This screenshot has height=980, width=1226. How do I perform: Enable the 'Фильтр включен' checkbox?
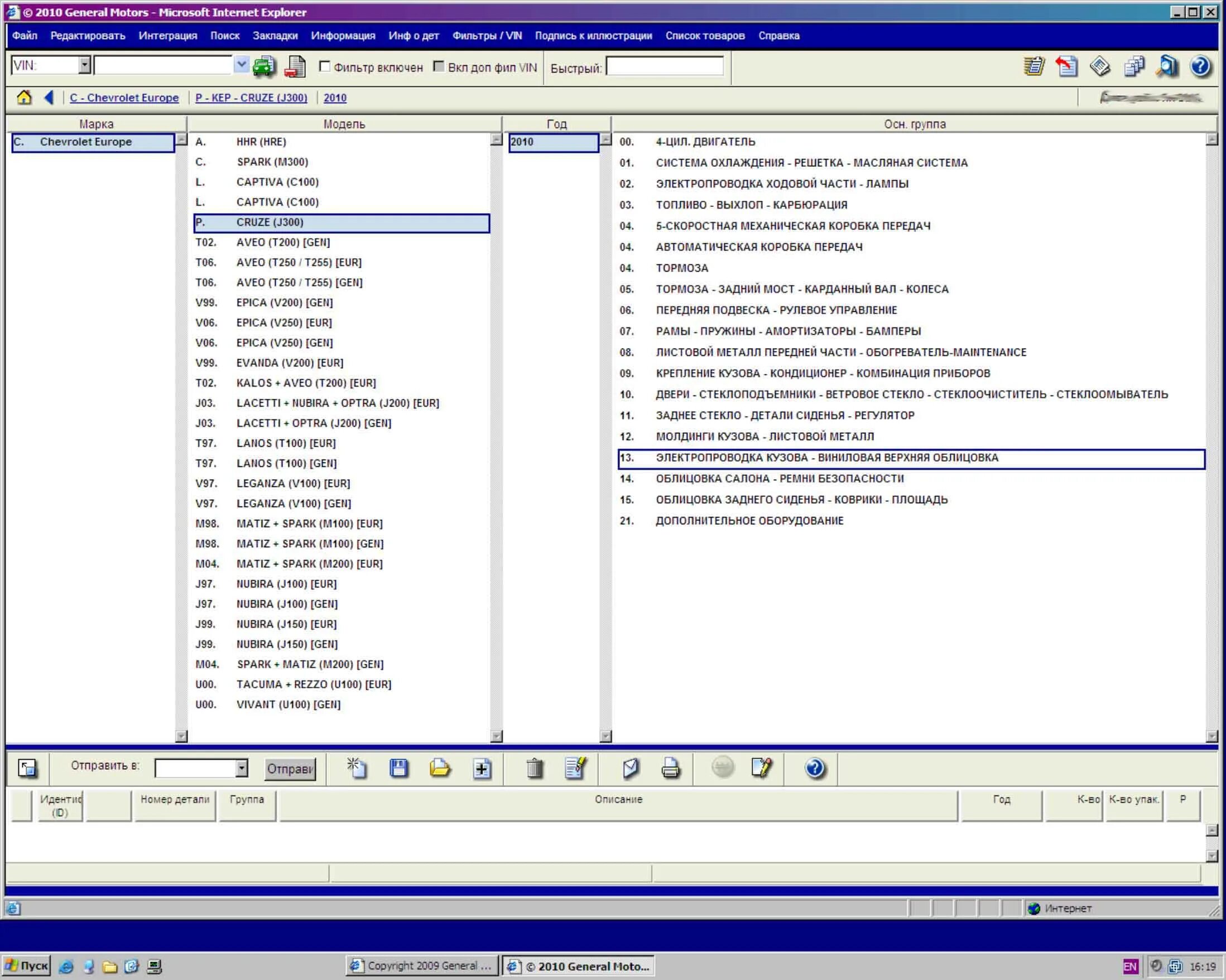[325, 66]
